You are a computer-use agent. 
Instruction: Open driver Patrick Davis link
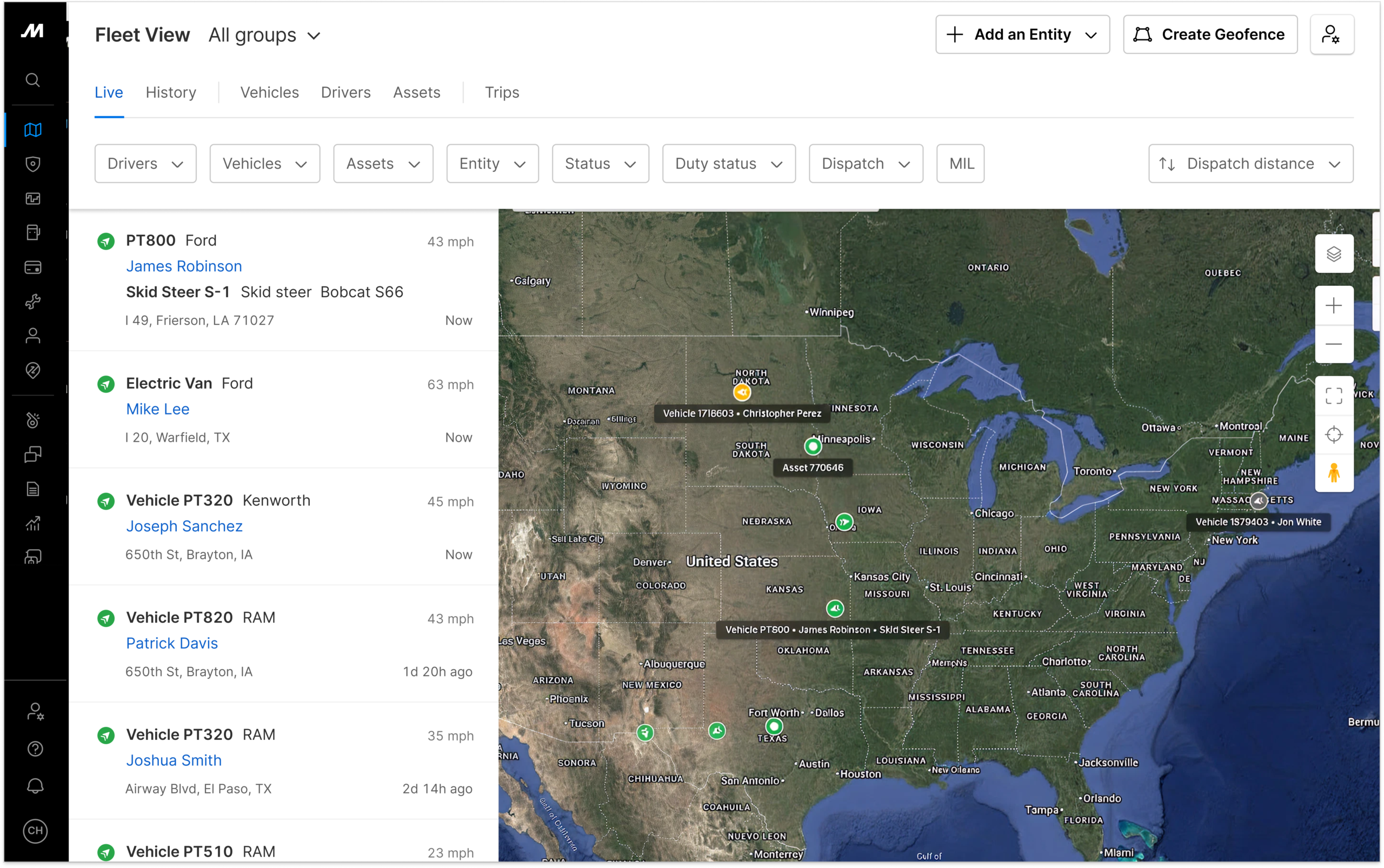(172, 644)
